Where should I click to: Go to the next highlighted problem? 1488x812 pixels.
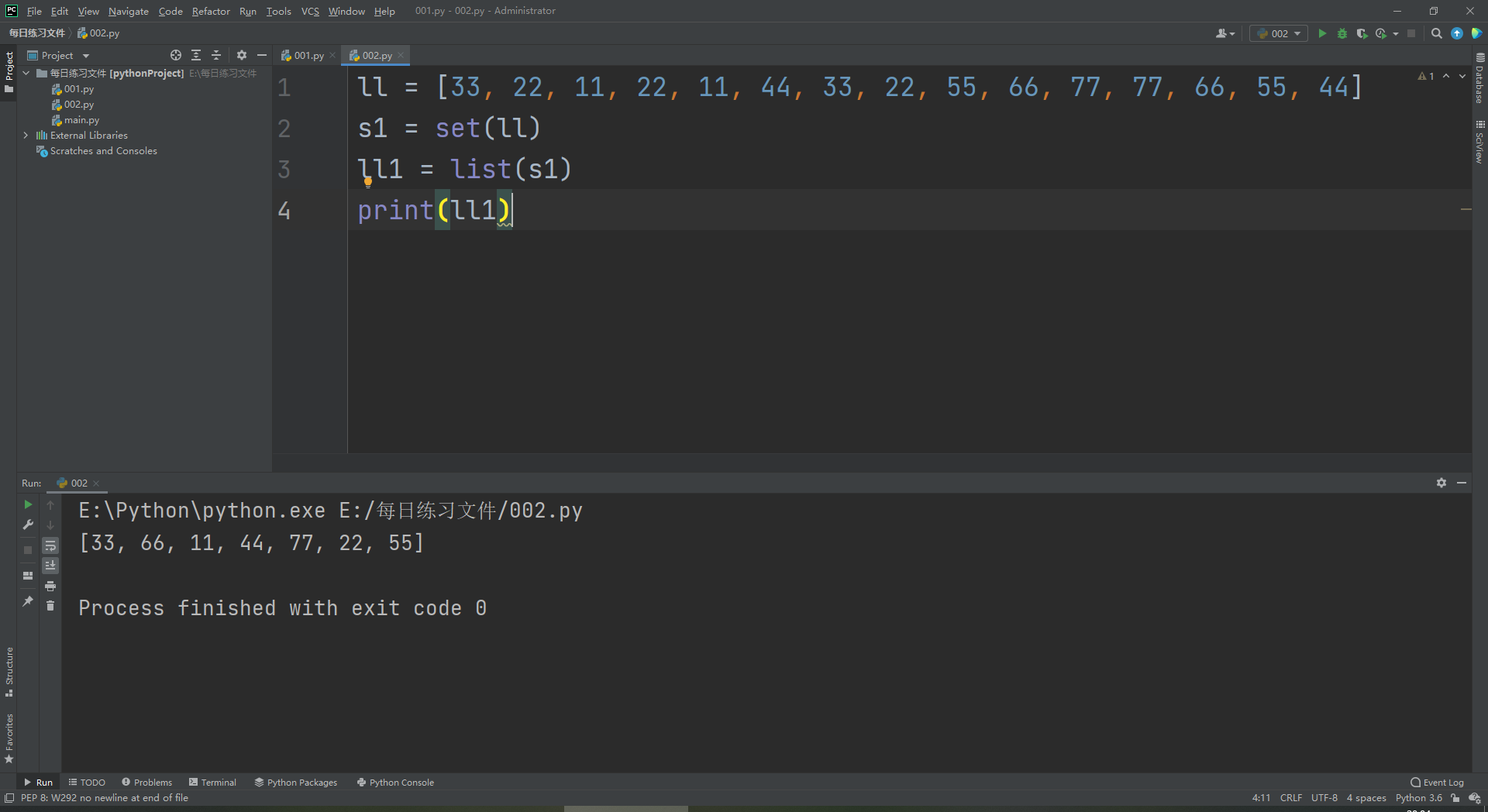(x=1462, y=76)
